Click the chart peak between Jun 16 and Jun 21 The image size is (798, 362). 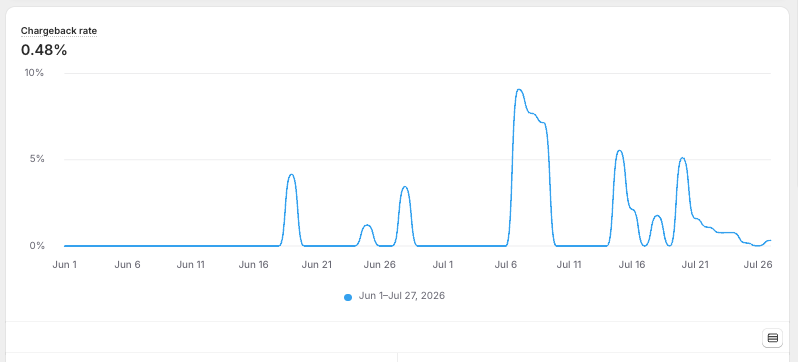coord(291,175)
